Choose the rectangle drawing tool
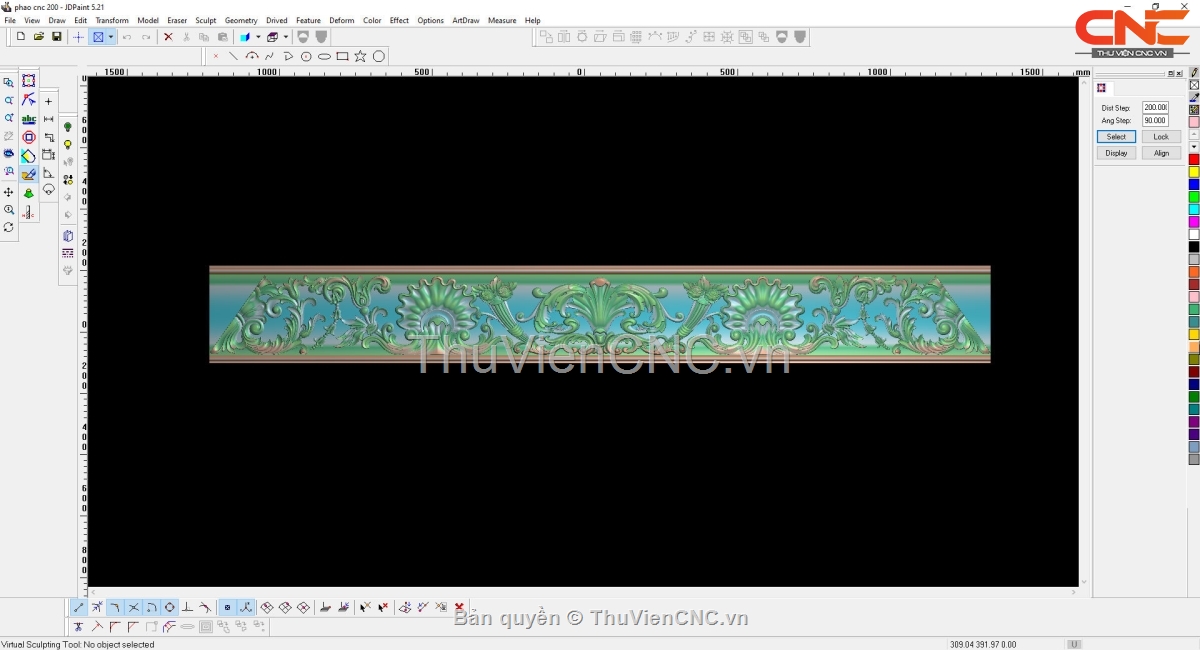The height and width of the screenshot is (650, 1200). (x=342, y=57)
